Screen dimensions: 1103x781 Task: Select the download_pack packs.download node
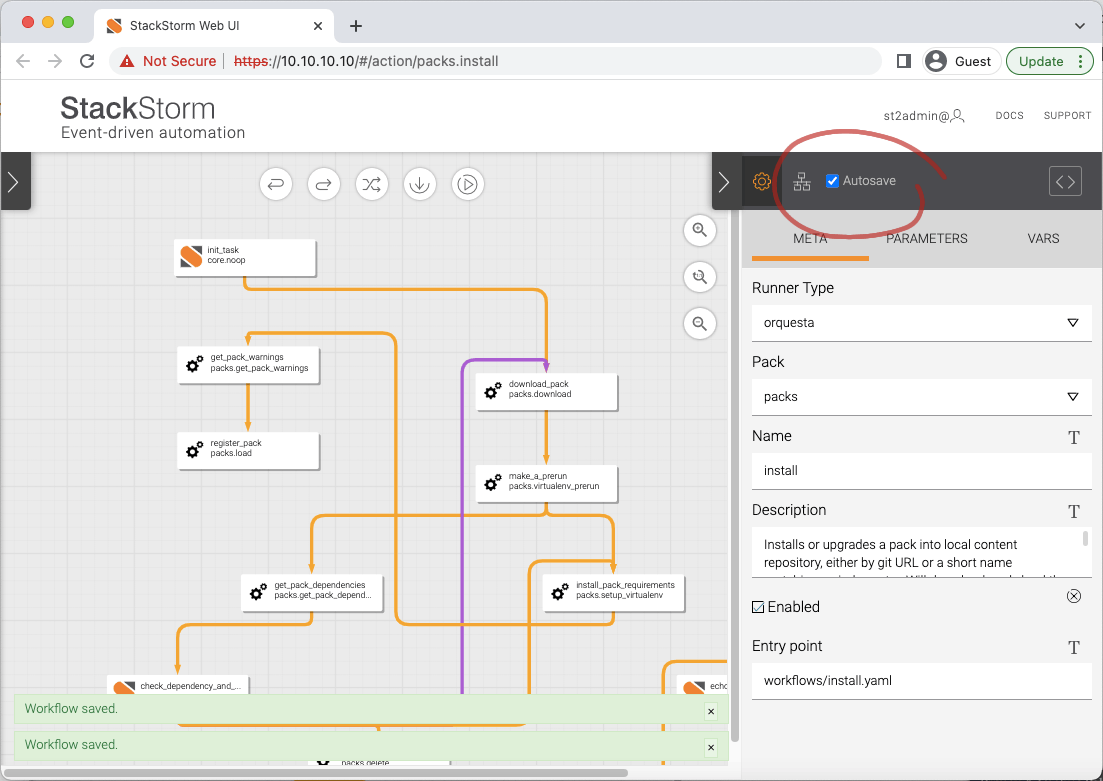[547, 391]
